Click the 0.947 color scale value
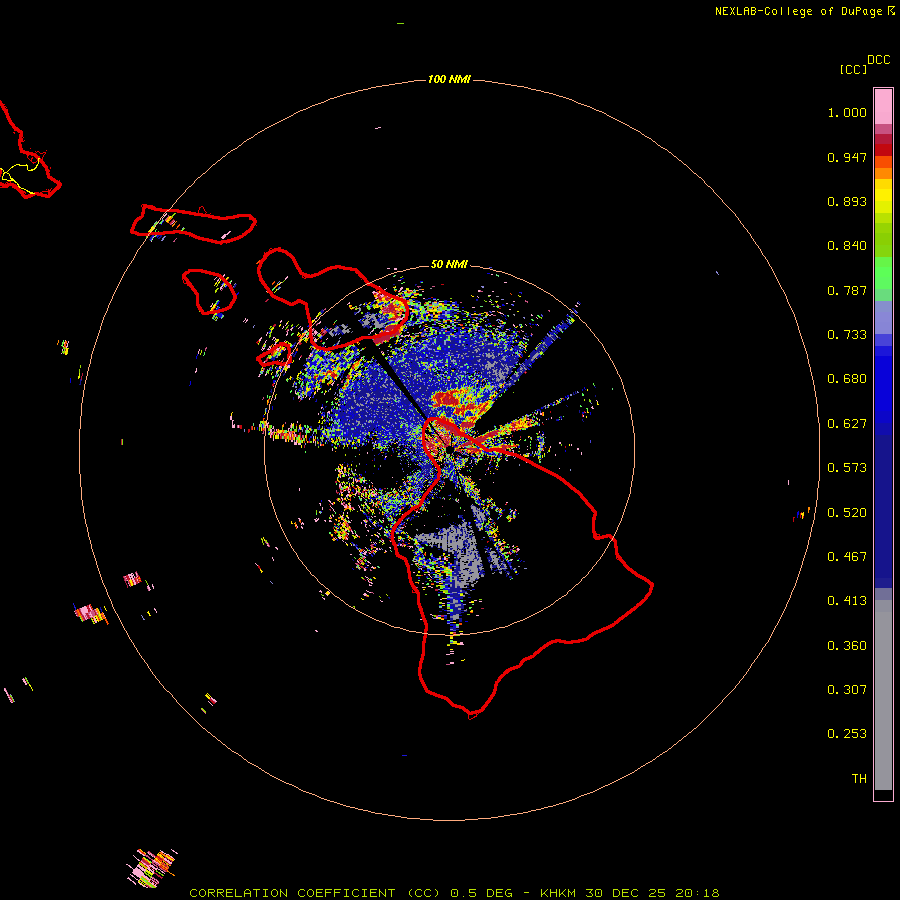The height and width of the screenshot is (900, 900). [847, 157]
